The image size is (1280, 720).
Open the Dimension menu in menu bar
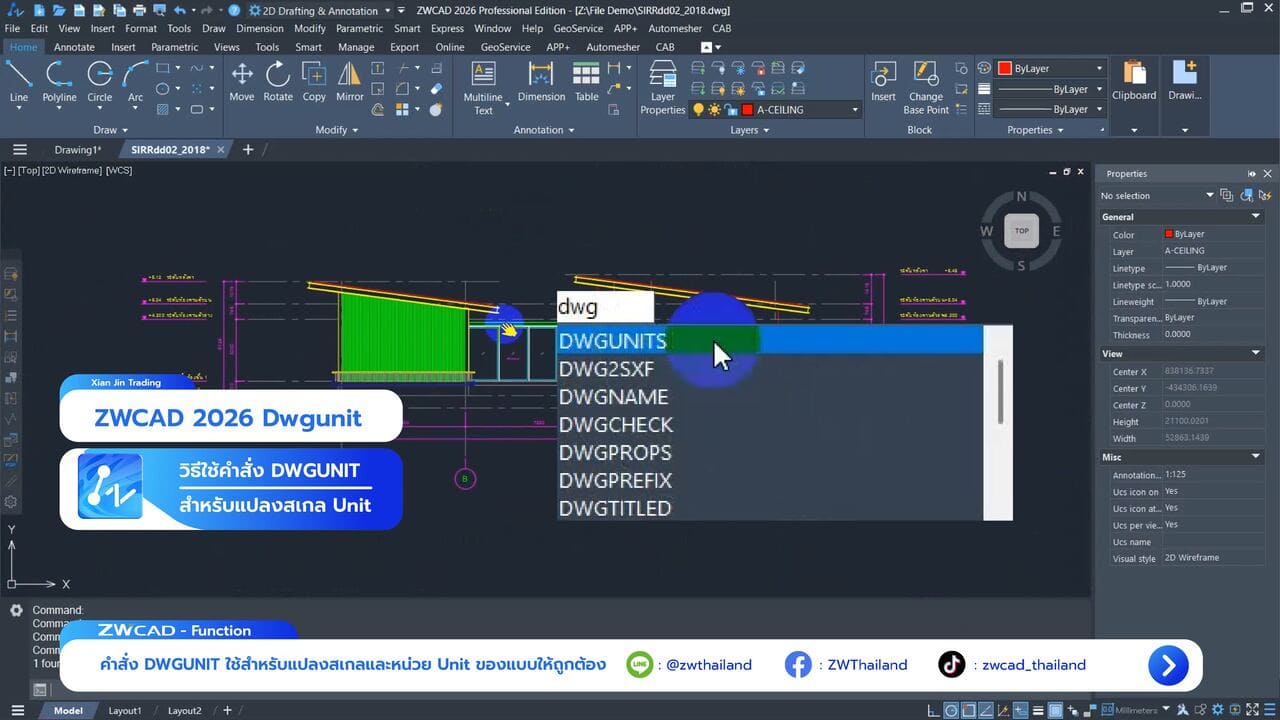coord(259,29)
